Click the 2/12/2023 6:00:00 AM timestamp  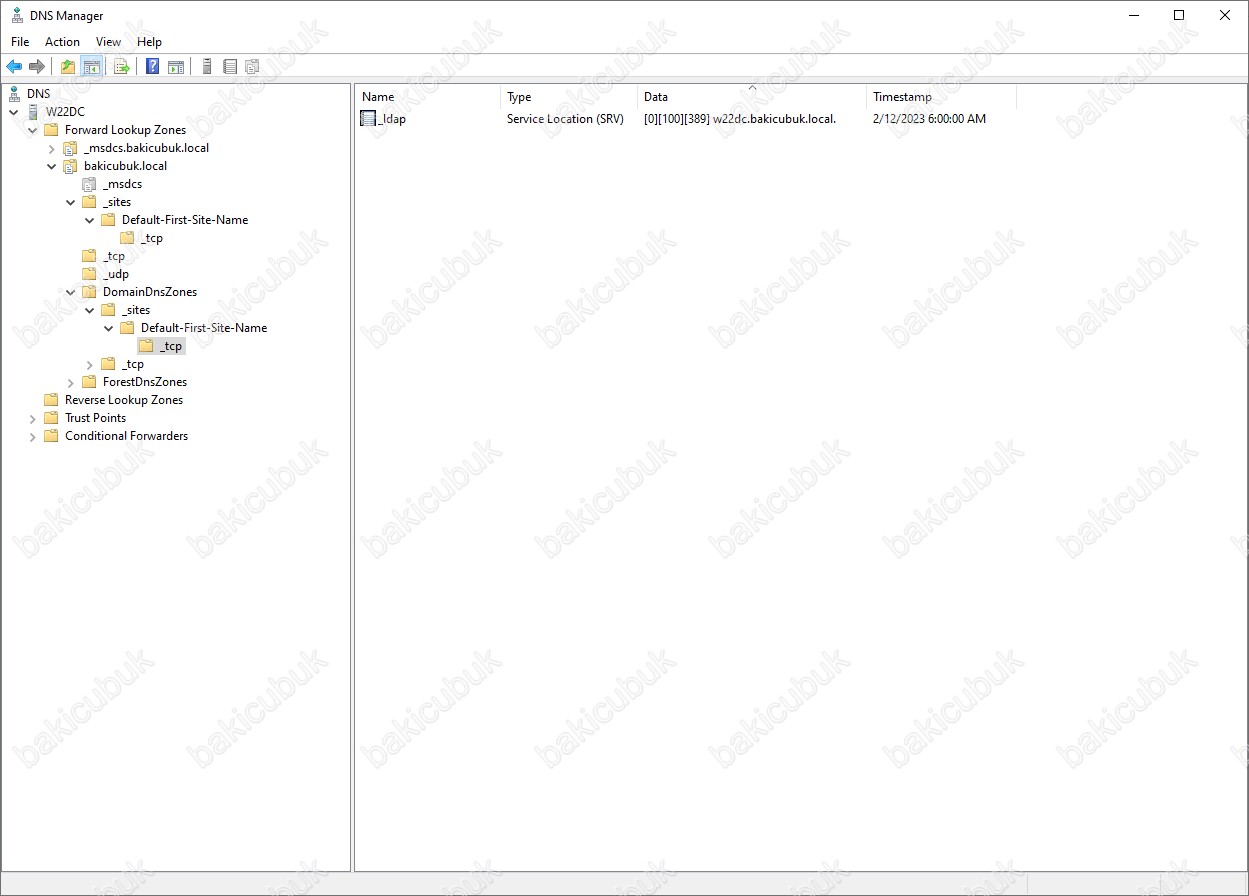(x=929, y=119)
